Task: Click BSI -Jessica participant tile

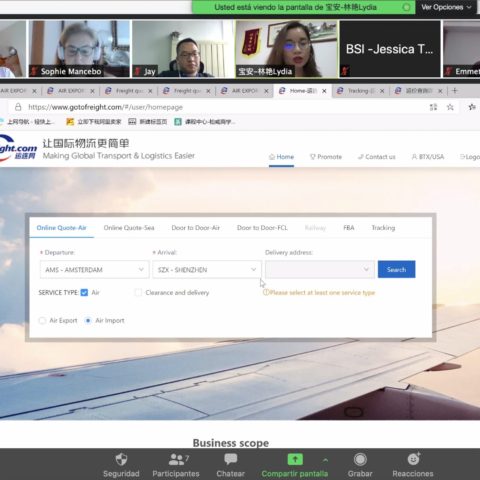Action: pyautogui.click(x=390, y=49)
